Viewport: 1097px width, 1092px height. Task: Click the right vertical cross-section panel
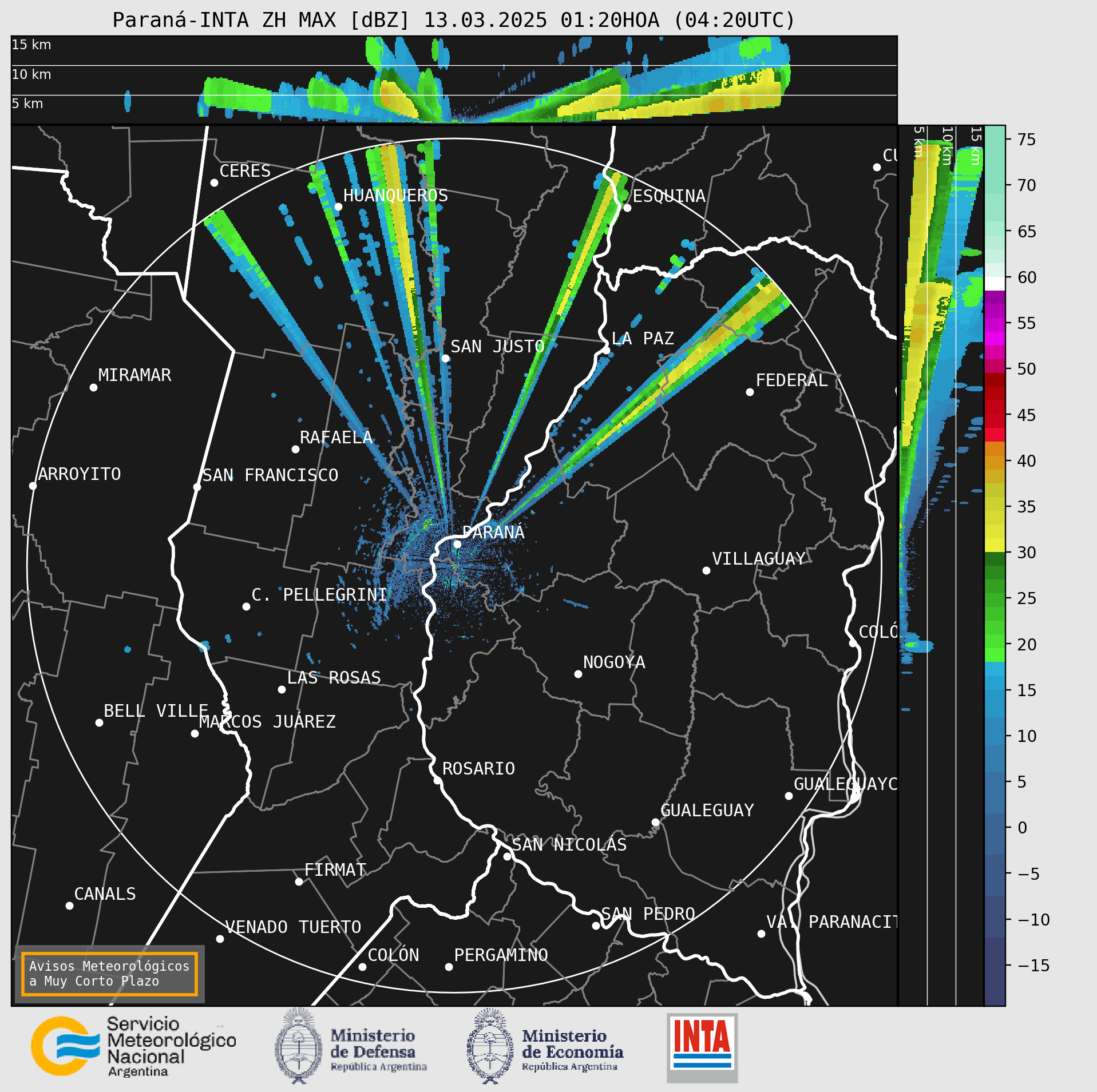941,565
